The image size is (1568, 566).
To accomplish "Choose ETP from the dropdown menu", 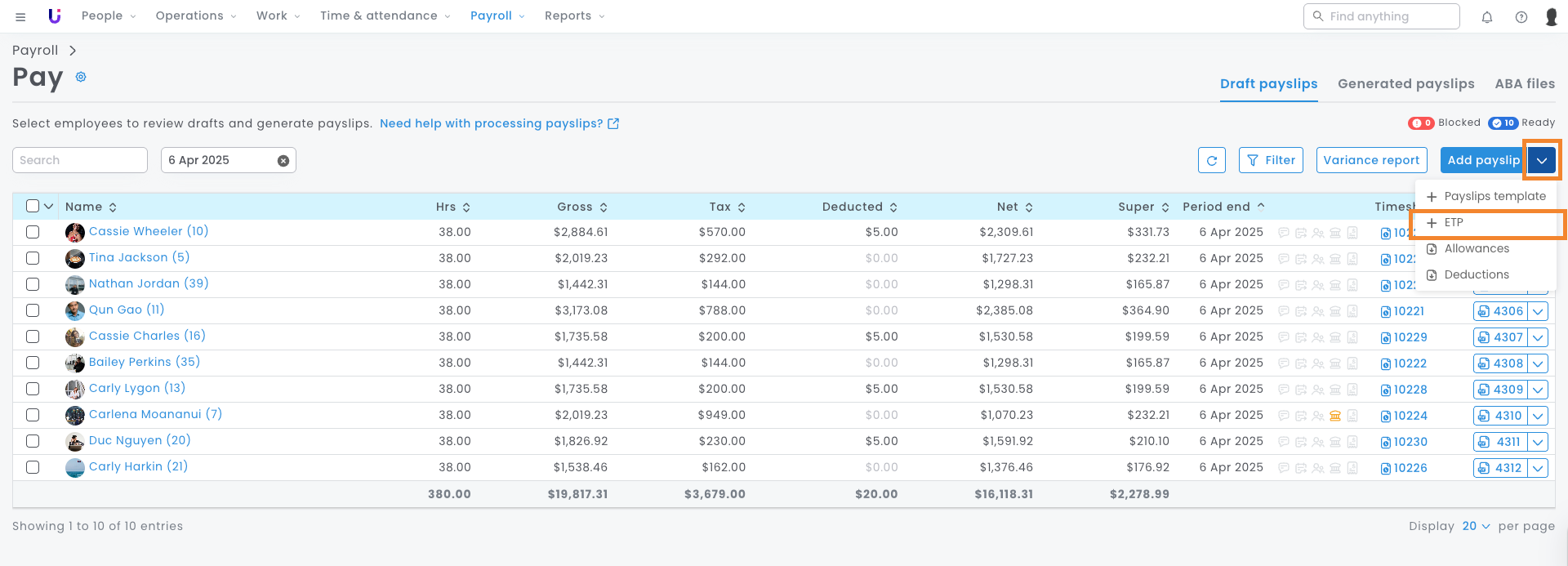I will (1453, 222).
